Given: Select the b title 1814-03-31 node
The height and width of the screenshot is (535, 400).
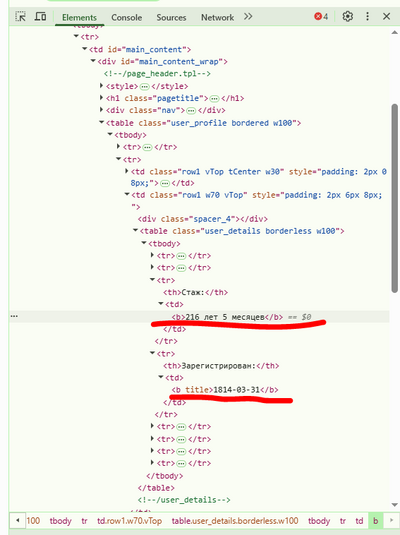Looking at the screenshot, I should [225, 390].
